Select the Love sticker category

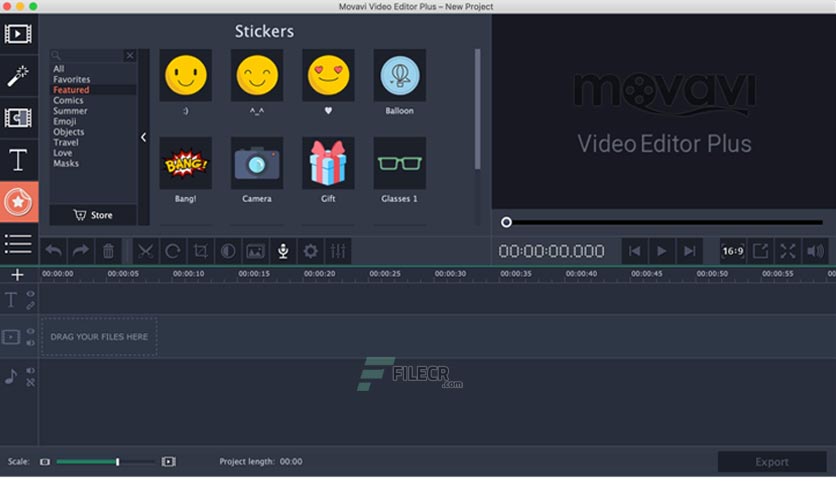(x=62, y=153)
